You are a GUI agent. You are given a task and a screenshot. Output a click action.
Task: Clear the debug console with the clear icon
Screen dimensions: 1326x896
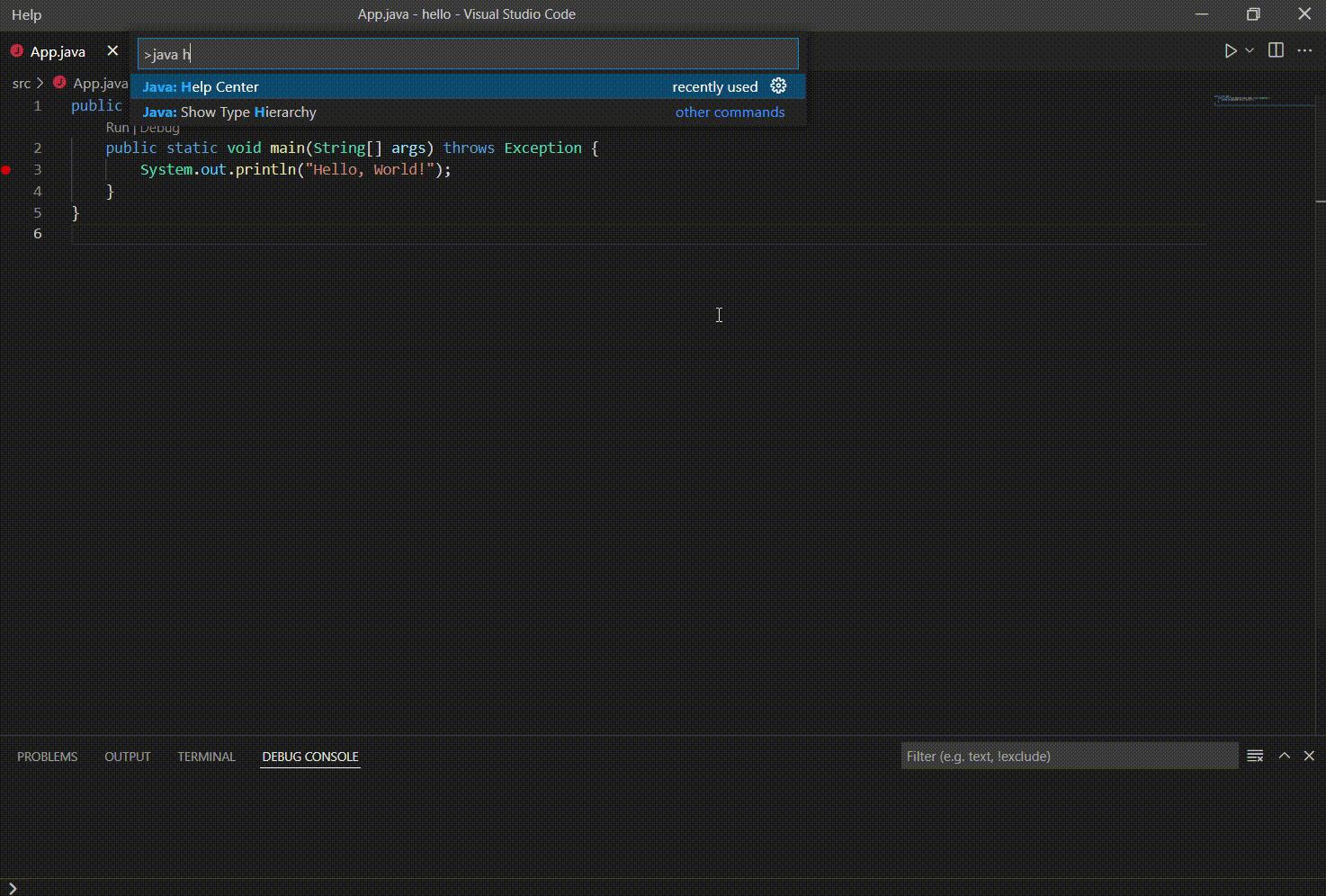click(x=1255, y=756)
